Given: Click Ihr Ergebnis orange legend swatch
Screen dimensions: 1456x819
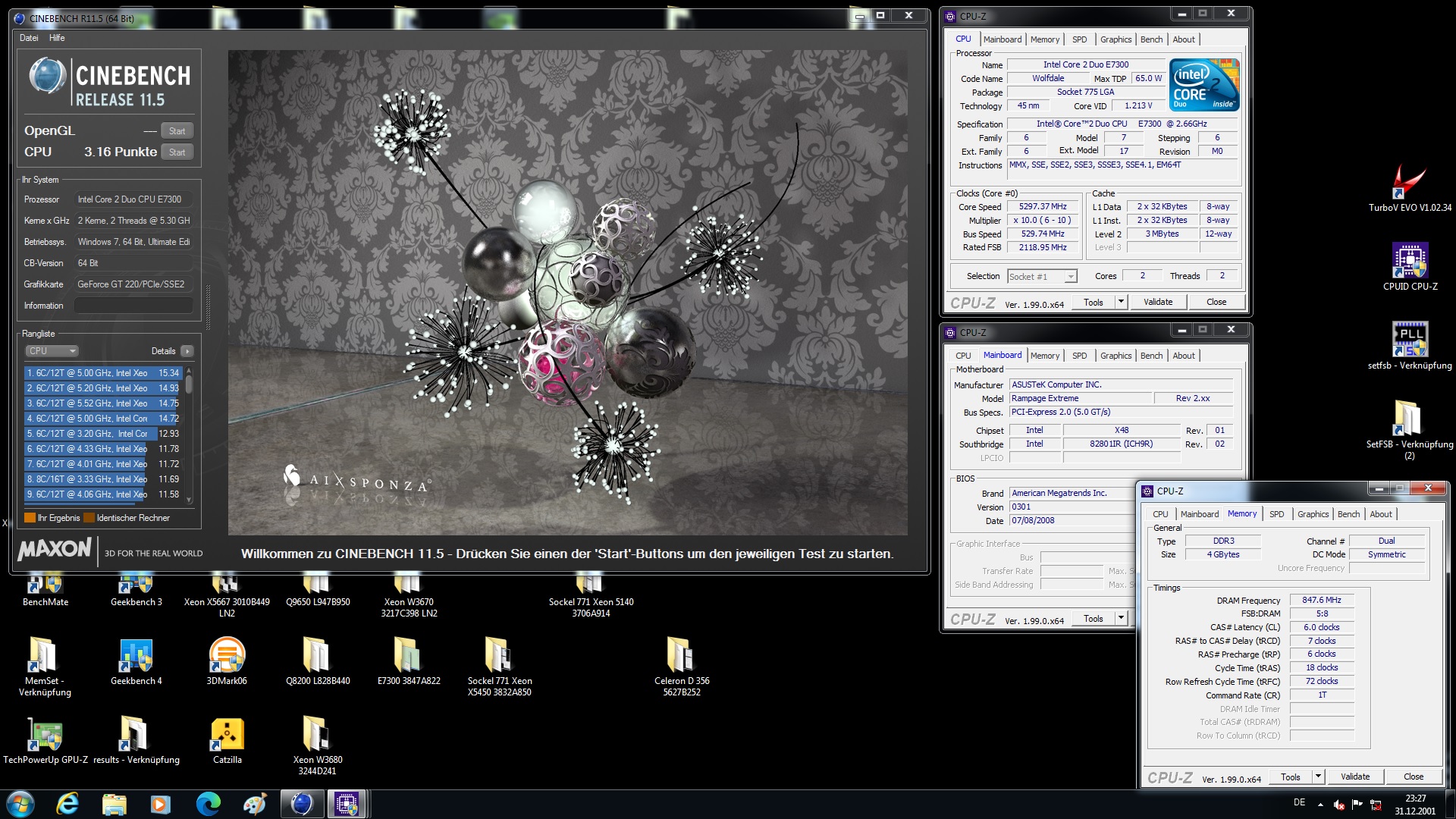Looking at the screenshot, I should (30, 518).
